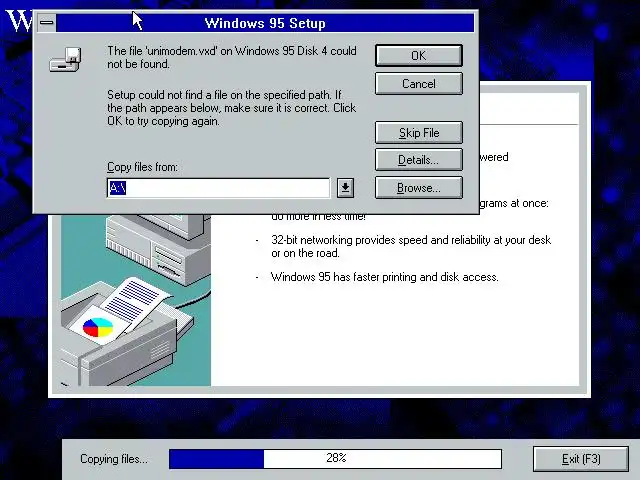Open the Details... button
The width and height of the screenshot is (640, 480).
pyautogui.click(x=419, y=160)
